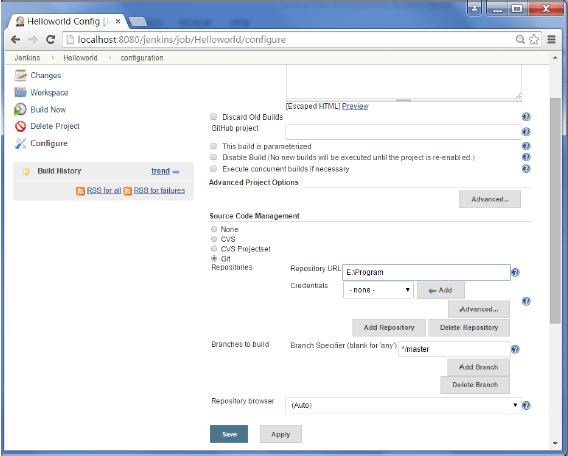
Task: Open the Repository browser dropdown
Action: [403, 405]
